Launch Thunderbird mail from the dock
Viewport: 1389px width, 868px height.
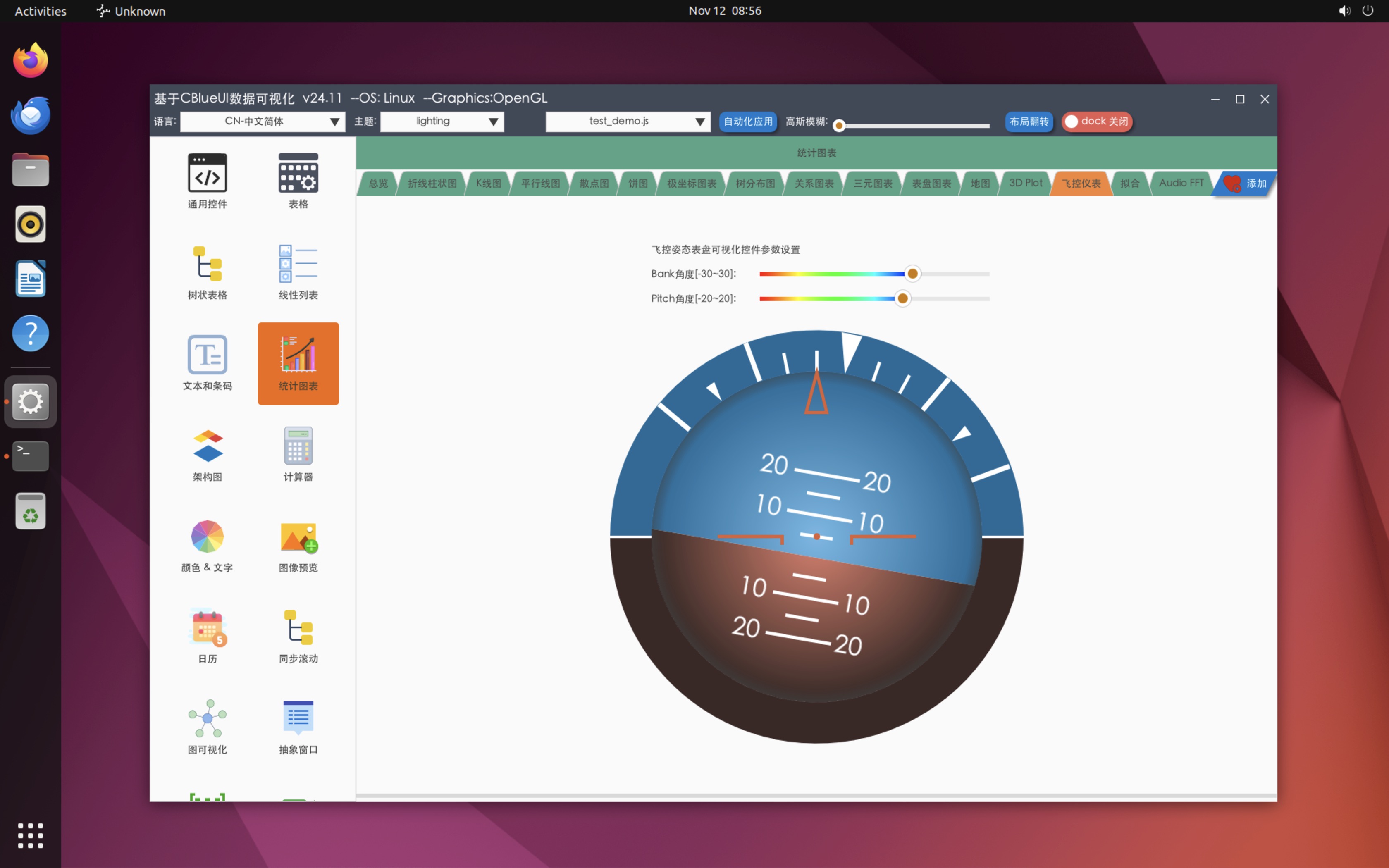point(31,115)
